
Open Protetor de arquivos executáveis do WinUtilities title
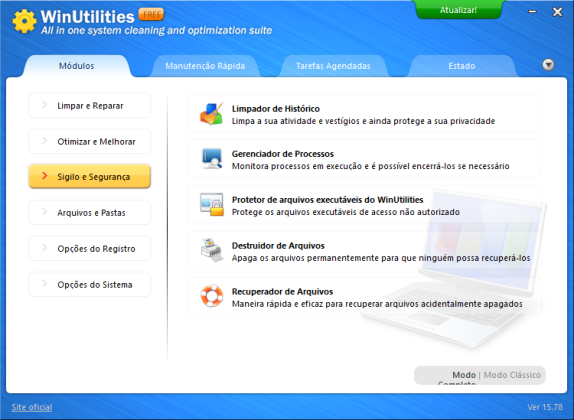(x=328, y=200)
